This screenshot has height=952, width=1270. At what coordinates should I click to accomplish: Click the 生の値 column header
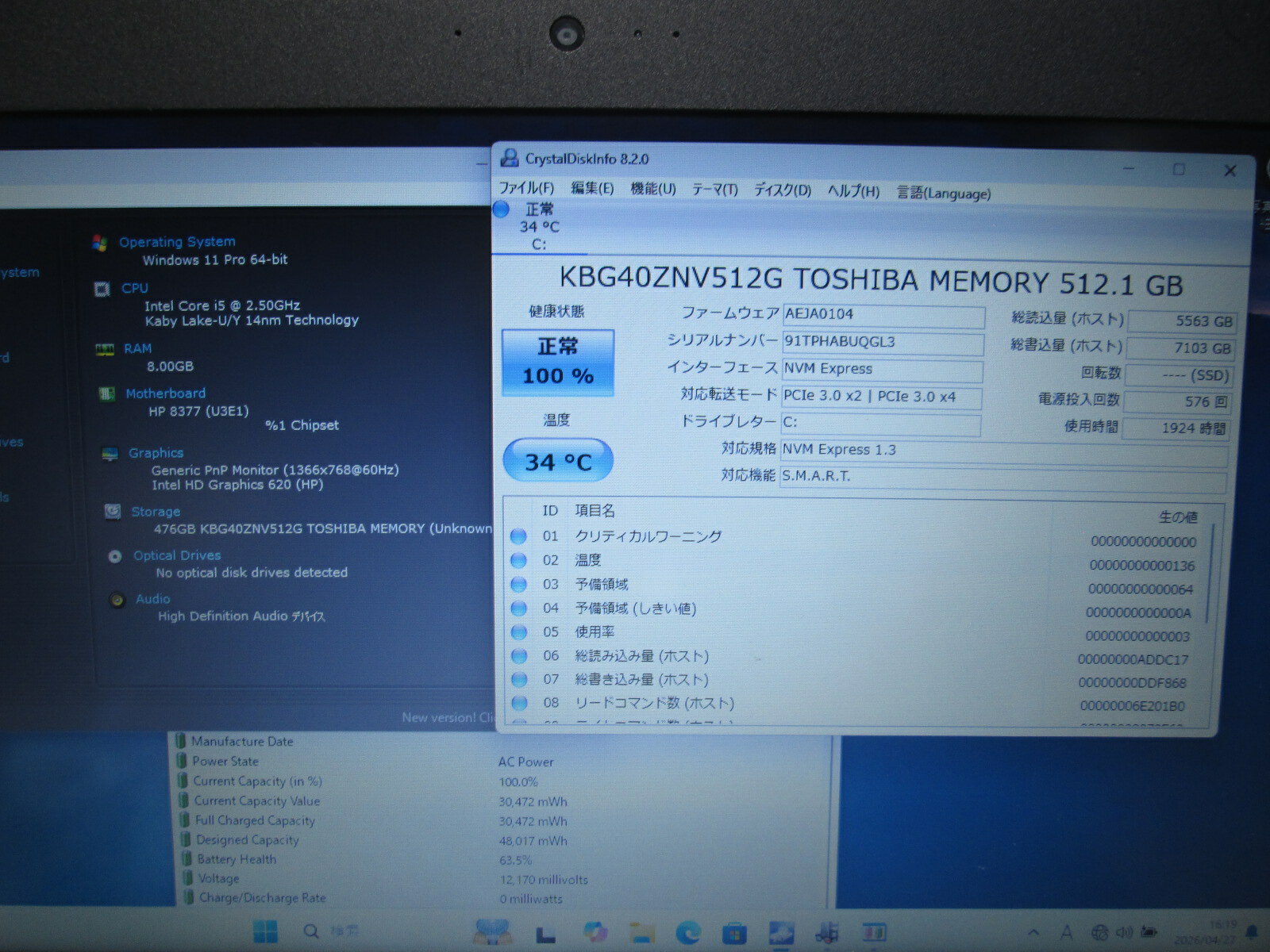coord(1178,517)
